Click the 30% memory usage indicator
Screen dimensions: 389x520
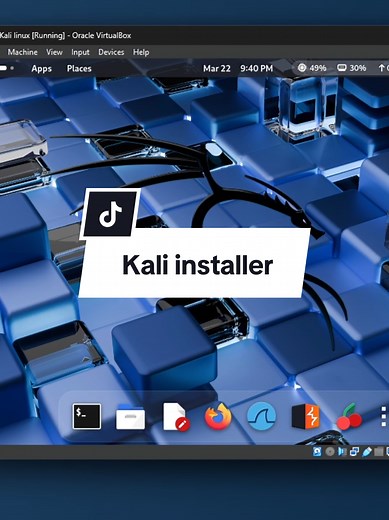tap(351, 68)
